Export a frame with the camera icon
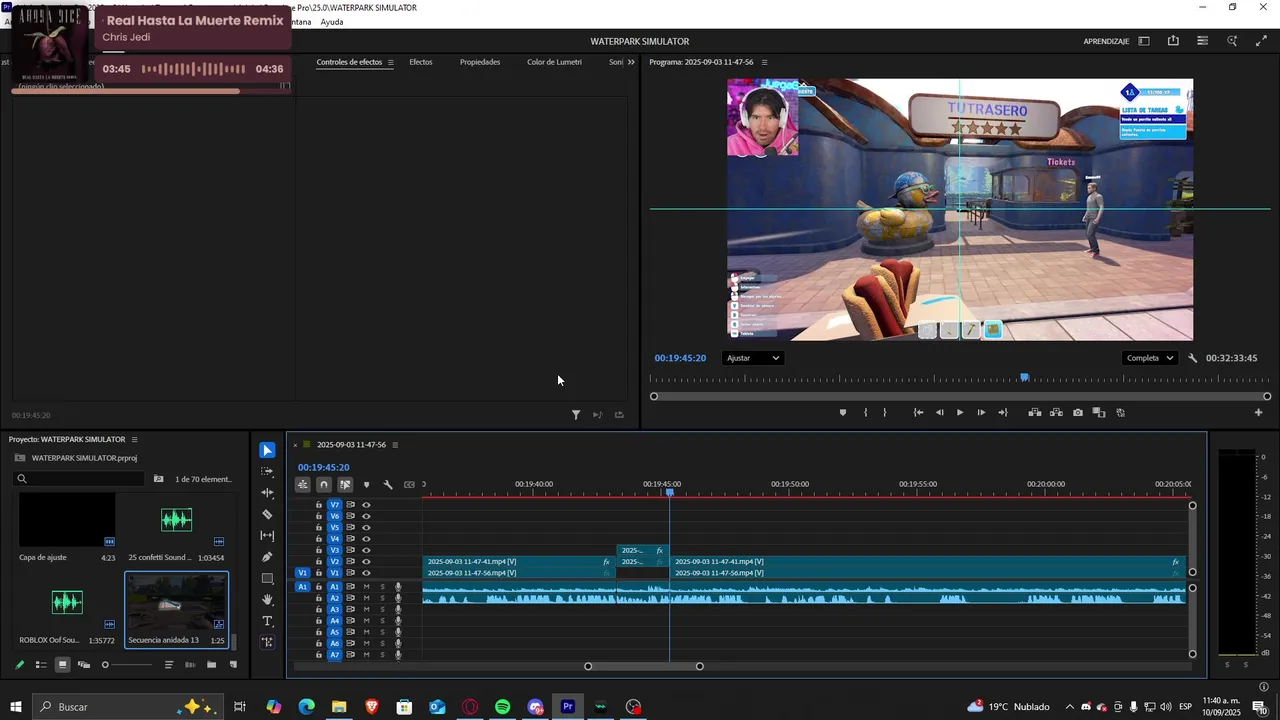 tap(1077, 413)
